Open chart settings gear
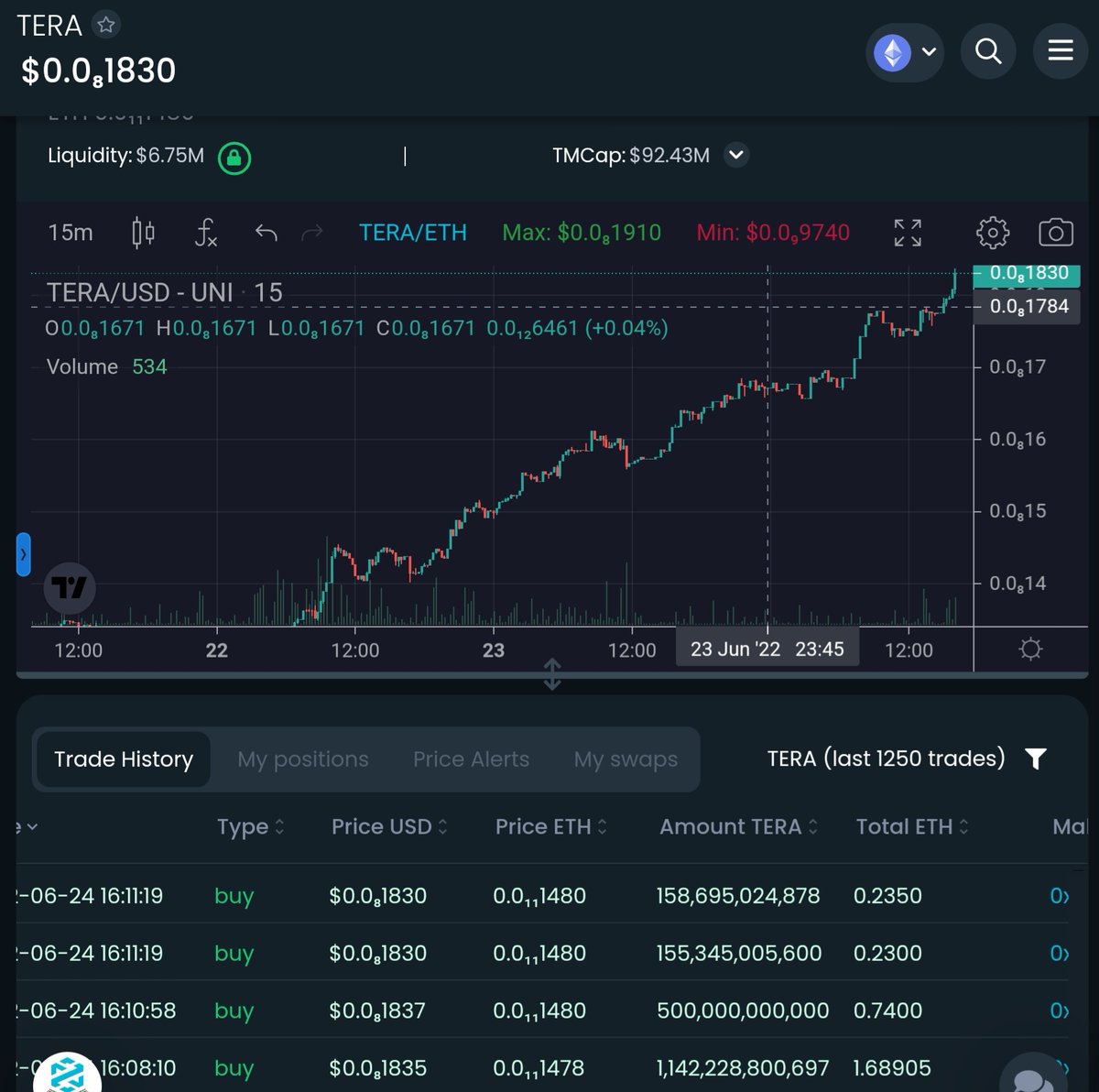This screenshot has height=1092, width=1099. click(x=993, y=233)
